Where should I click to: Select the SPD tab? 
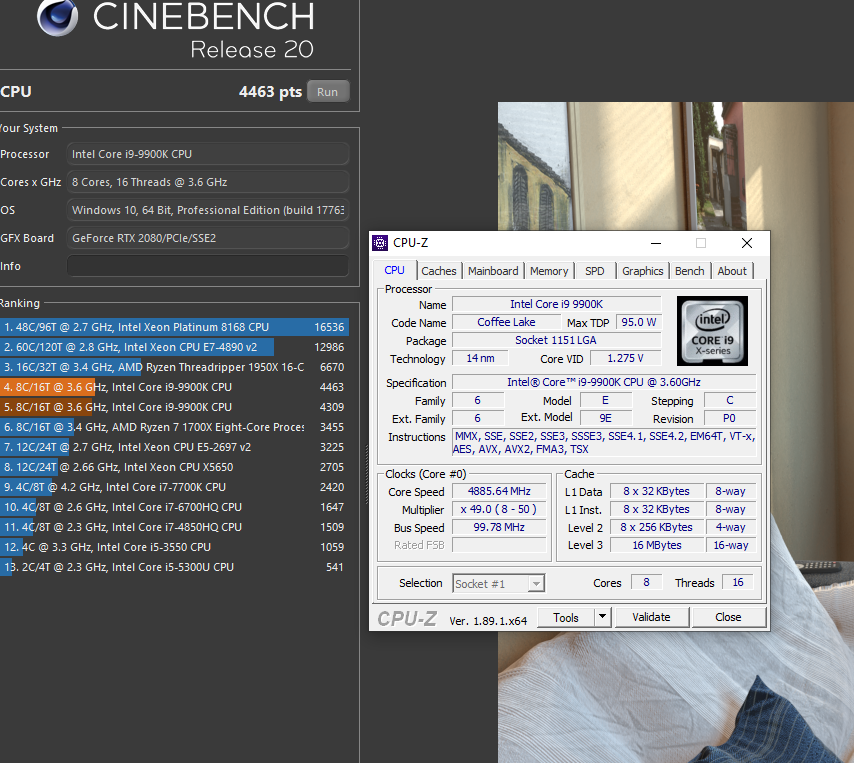tap(595, 271)
